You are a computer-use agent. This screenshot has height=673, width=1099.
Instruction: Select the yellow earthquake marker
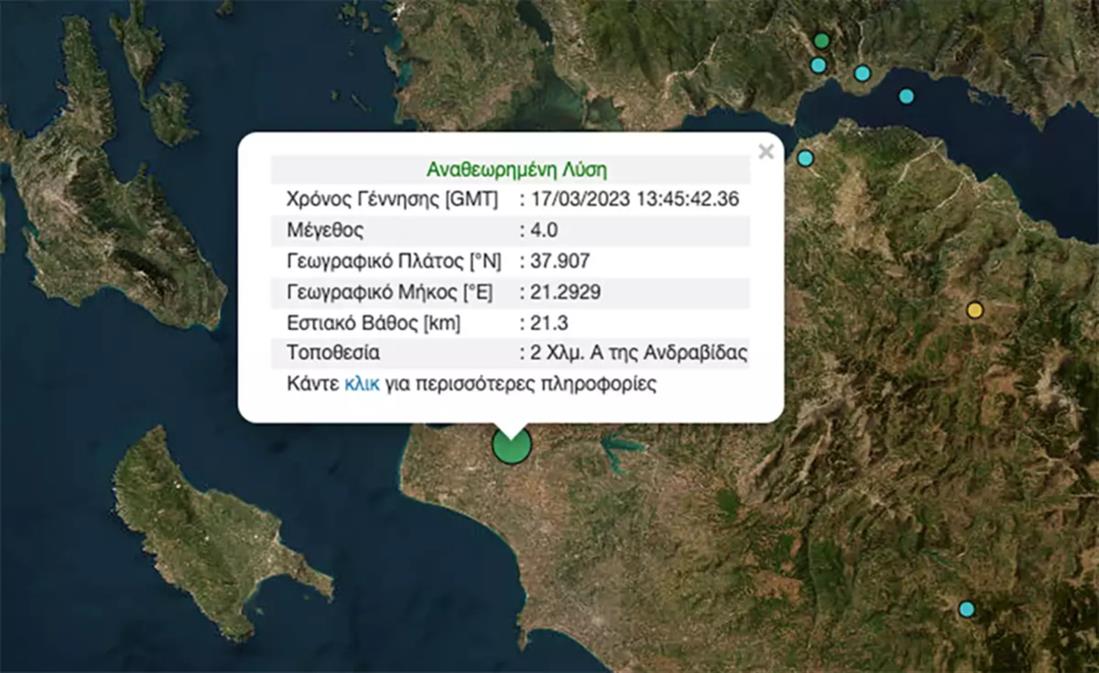[x=975, y=310]
